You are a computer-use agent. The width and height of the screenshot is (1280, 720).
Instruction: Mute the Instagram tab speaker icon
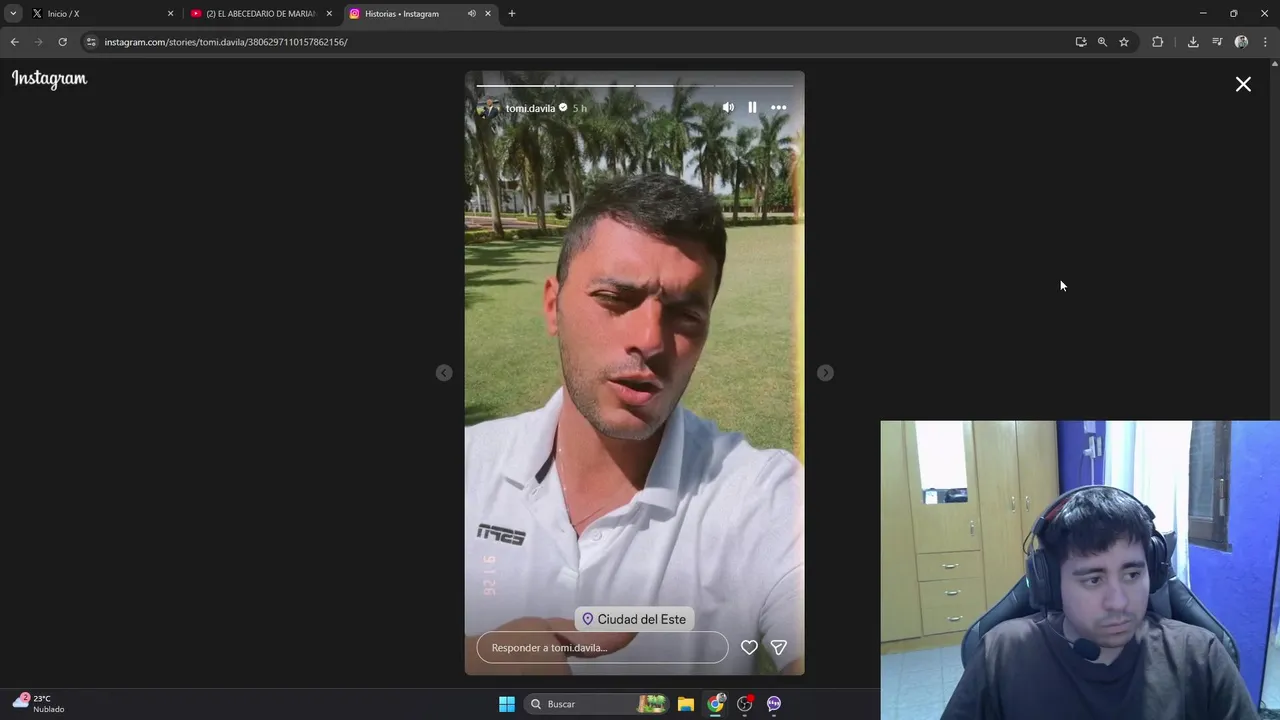click(x=471, y=14)
